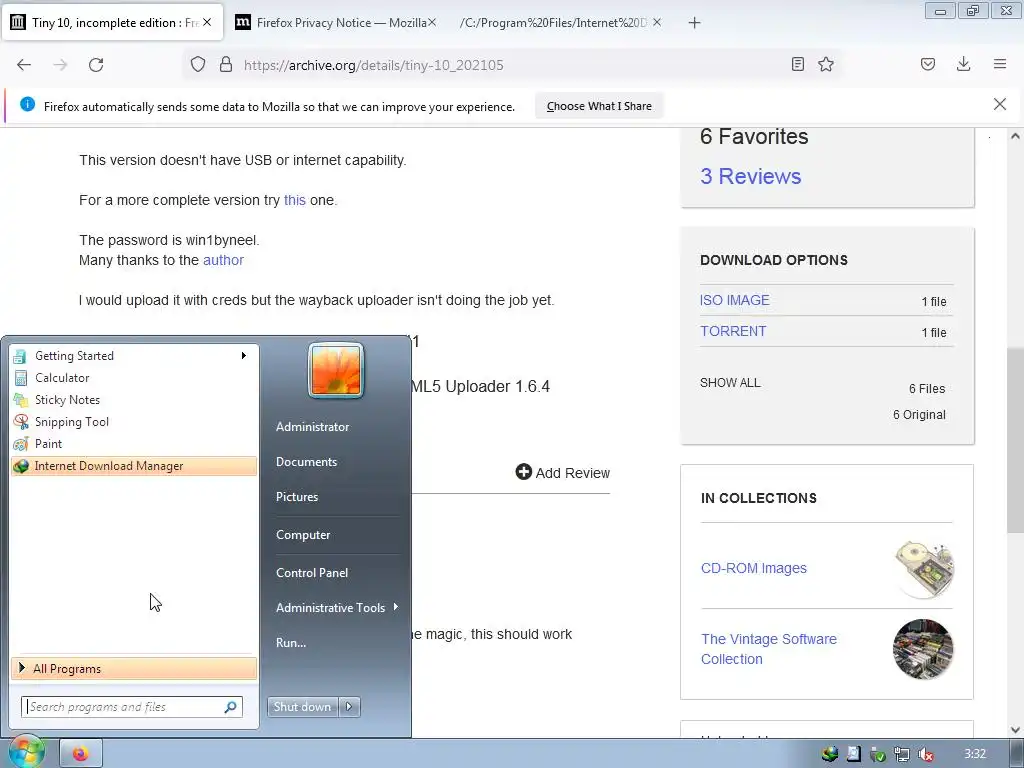This screenshot has width=1024, height=768.
Task: View site security via the padlock icon
Action: (x=226, y=65)
